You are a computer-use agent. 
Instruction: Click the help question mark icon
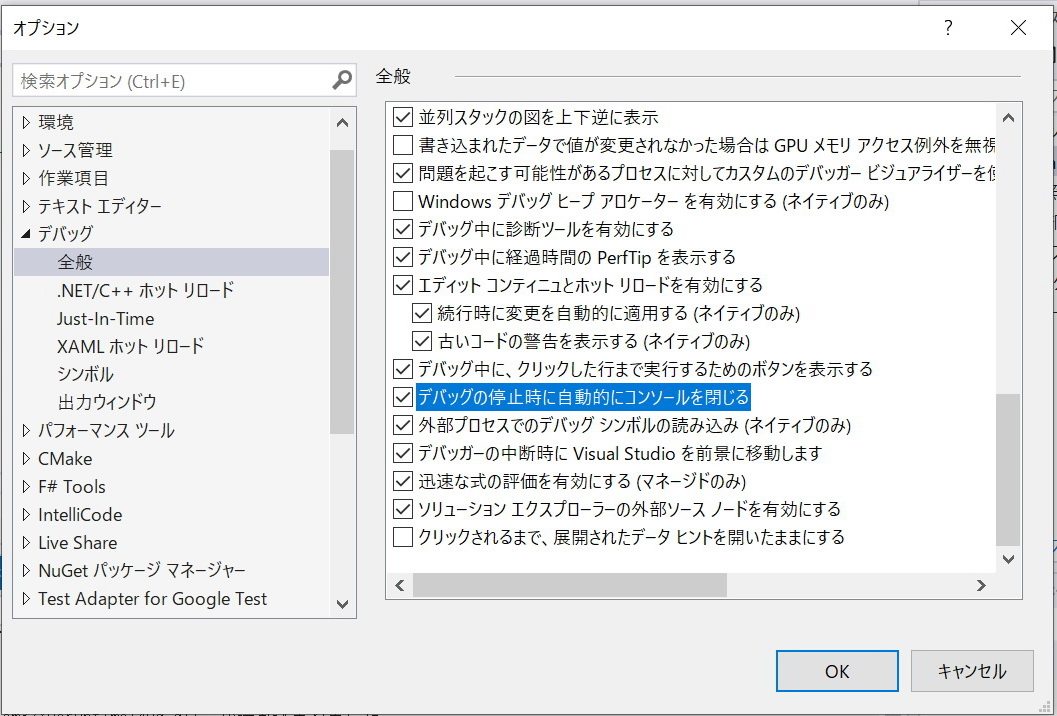[948, 29]
